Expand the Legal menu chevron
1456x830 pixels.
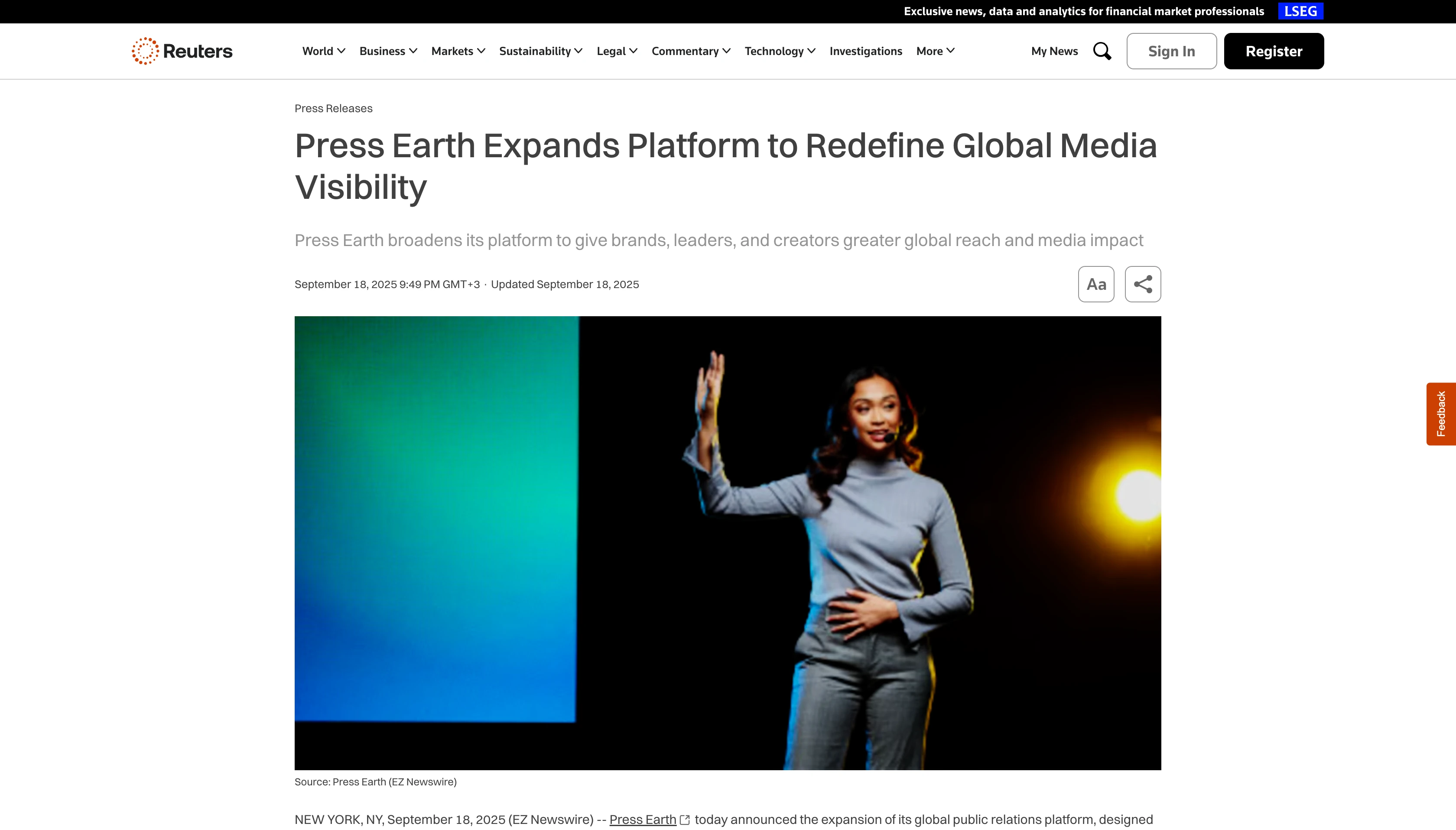tap(633, 51)
